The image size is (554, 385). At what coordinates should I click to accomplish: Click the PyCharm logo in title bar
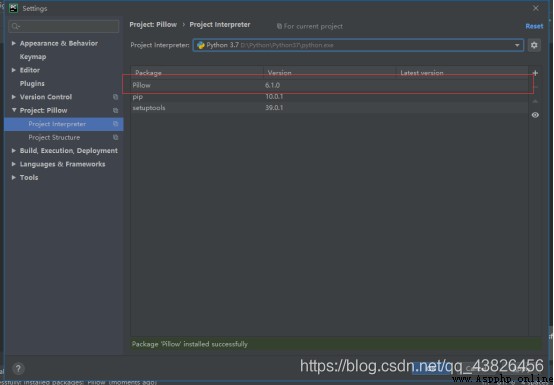13,8
